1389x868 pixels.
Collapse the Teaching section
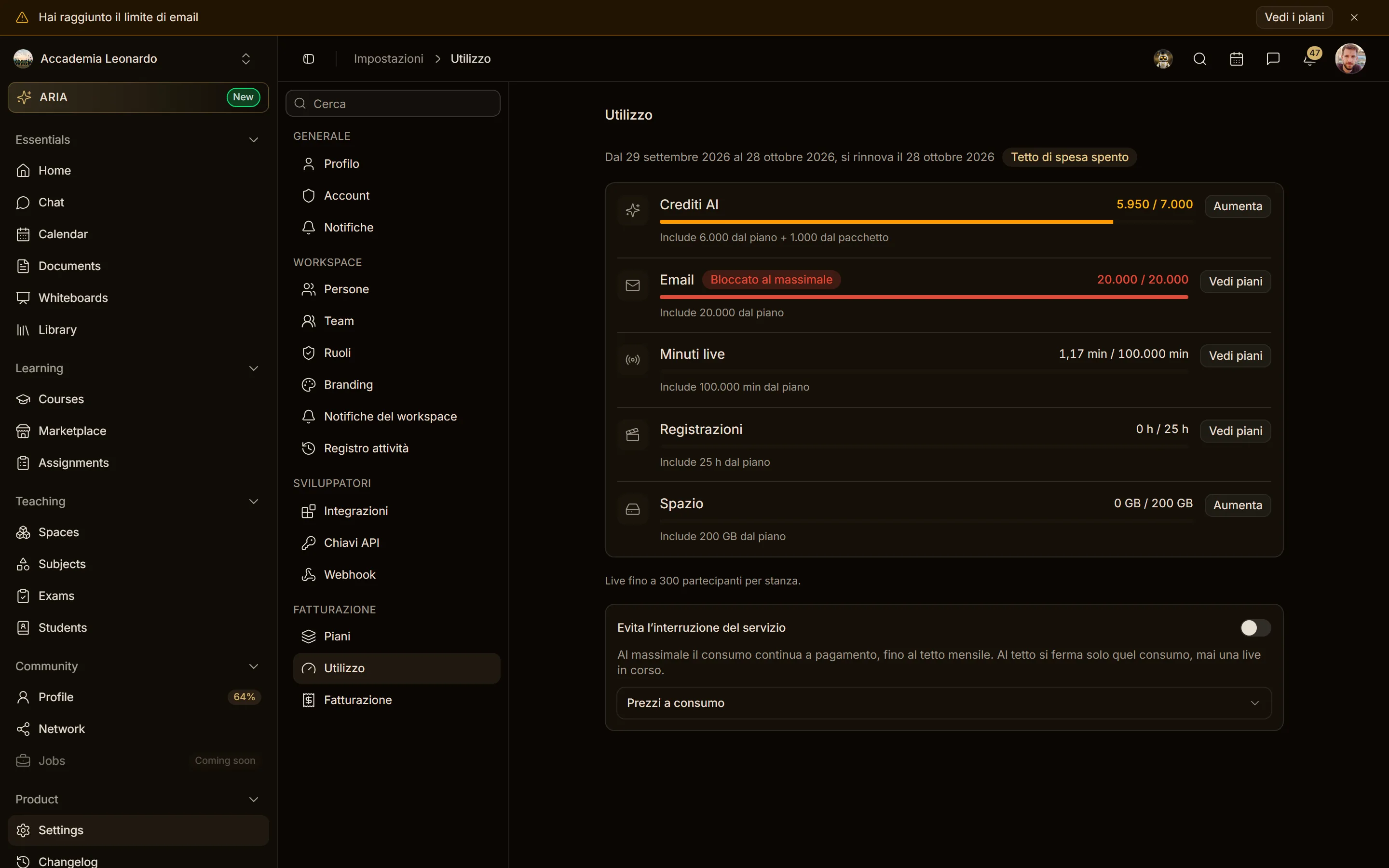point(254,502)
